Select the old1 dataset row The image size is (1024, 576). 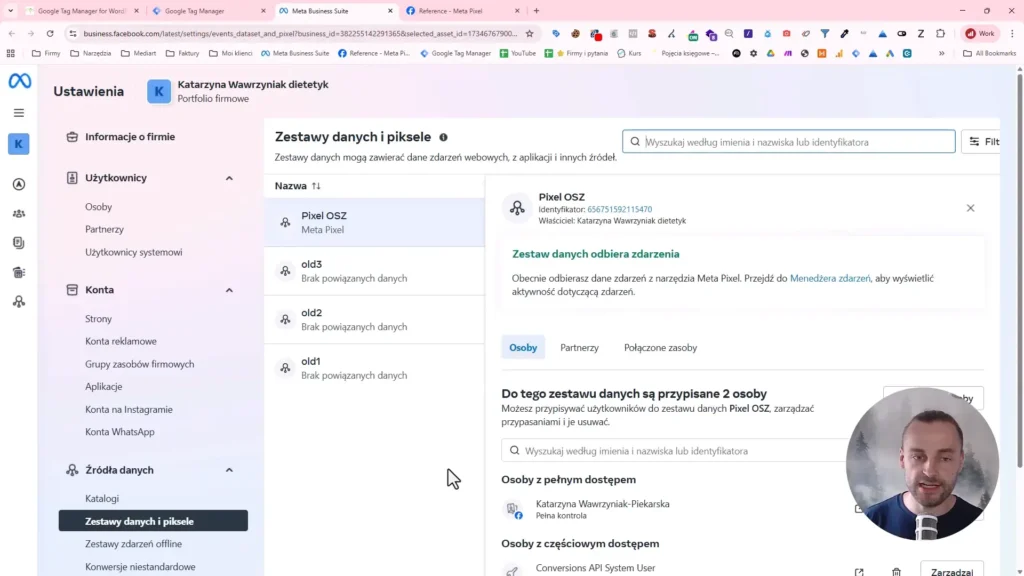374,368
